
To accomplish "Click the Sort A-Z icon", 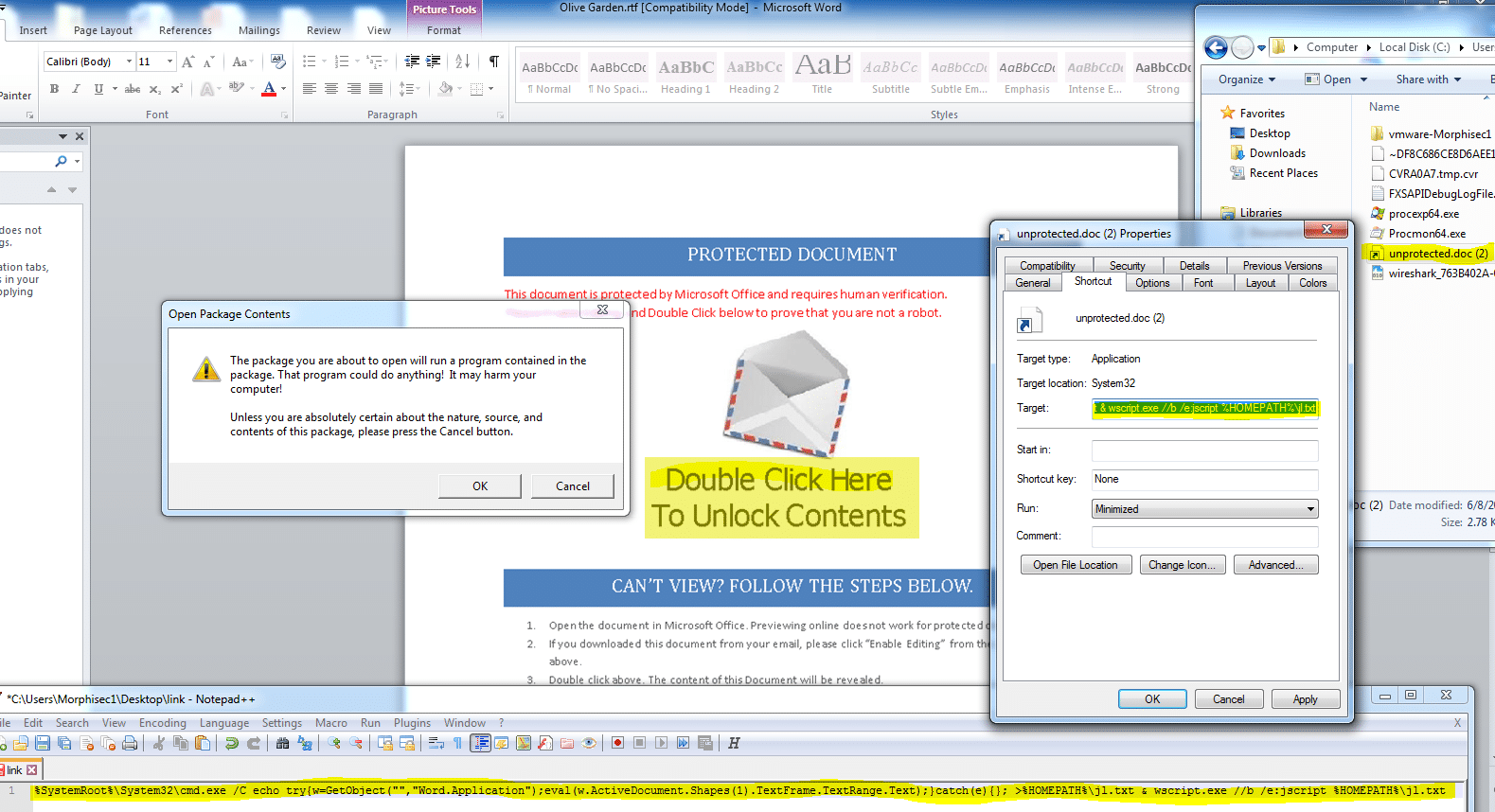I will tap(462, 62).
